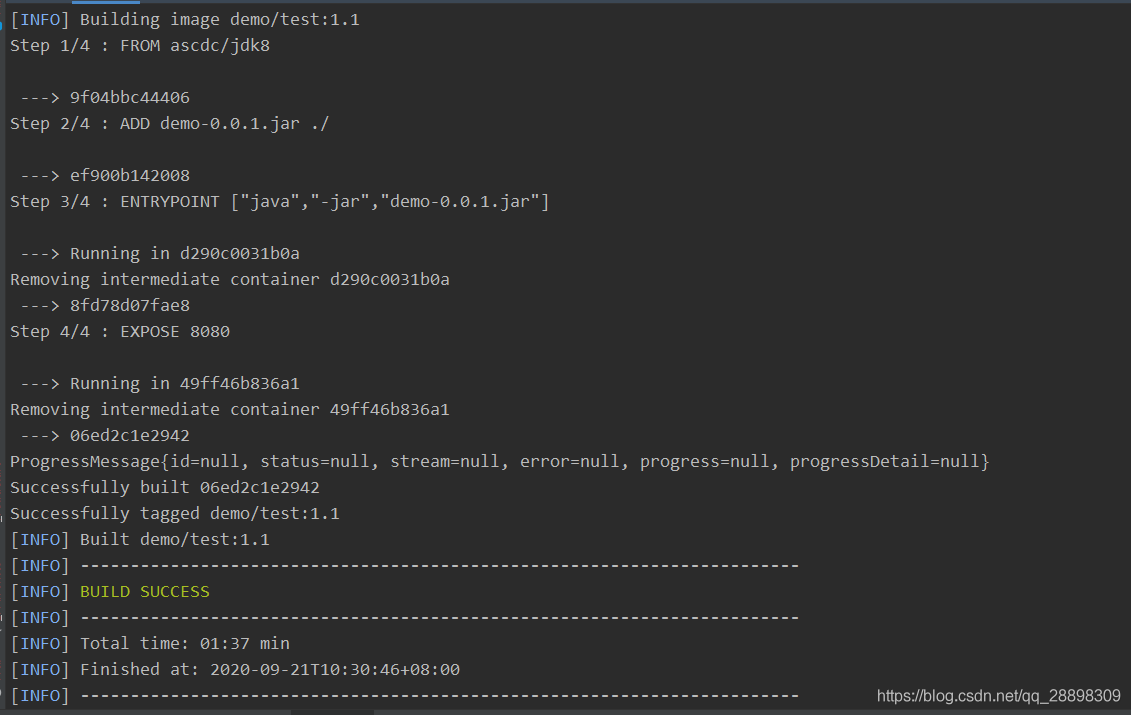Click the BUILD SUCCESS message

144,592
